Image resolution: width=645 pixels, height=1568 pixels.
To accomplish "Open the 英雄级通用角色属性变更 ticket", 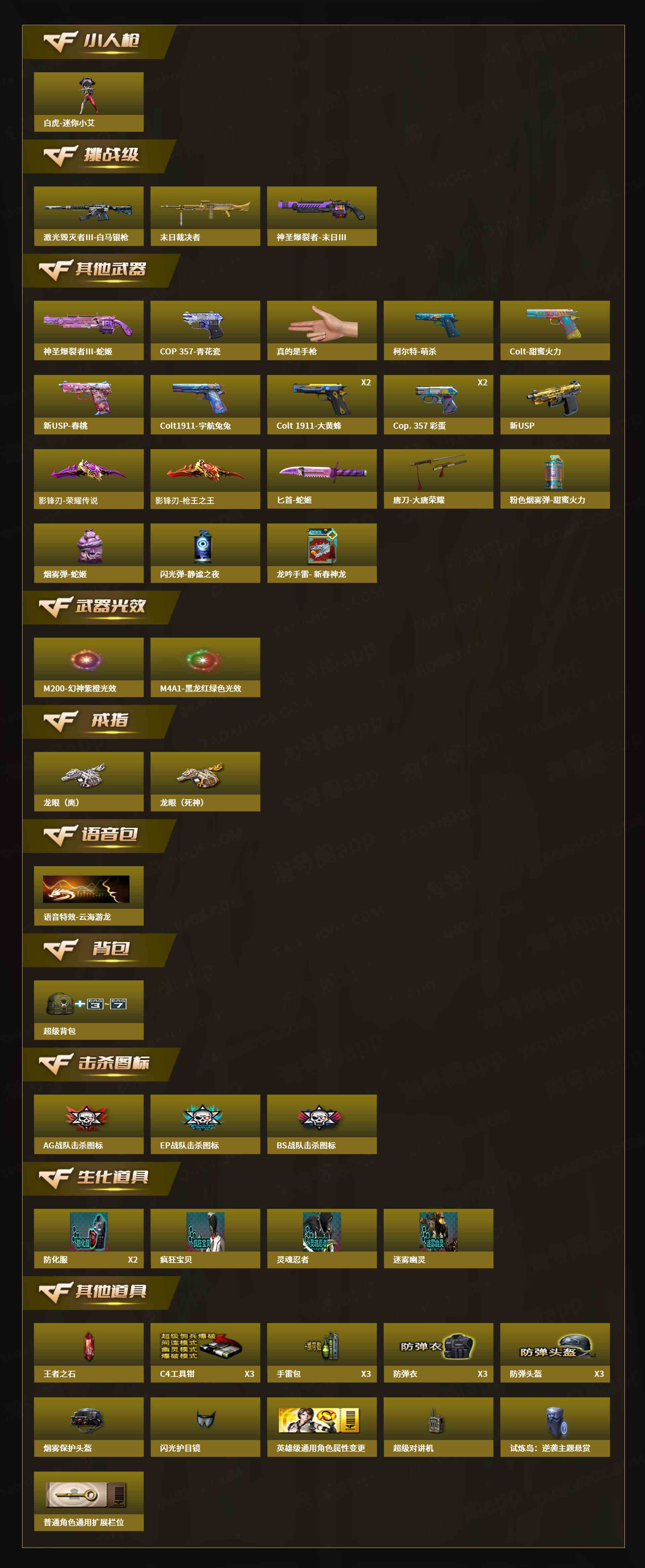I will tap(322, 1427).
